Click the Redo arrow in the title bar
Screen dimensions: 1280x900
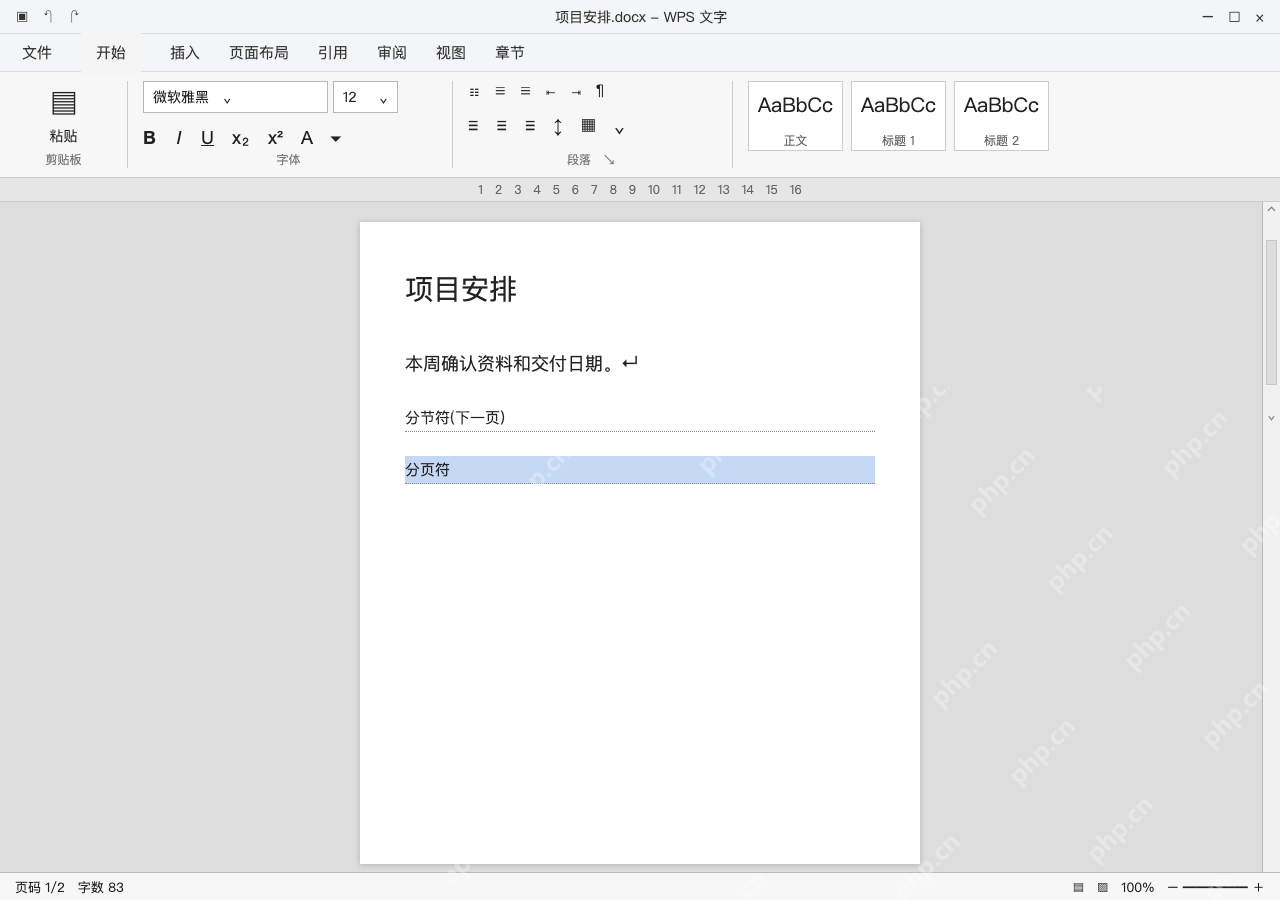click(x=74, y=17)
